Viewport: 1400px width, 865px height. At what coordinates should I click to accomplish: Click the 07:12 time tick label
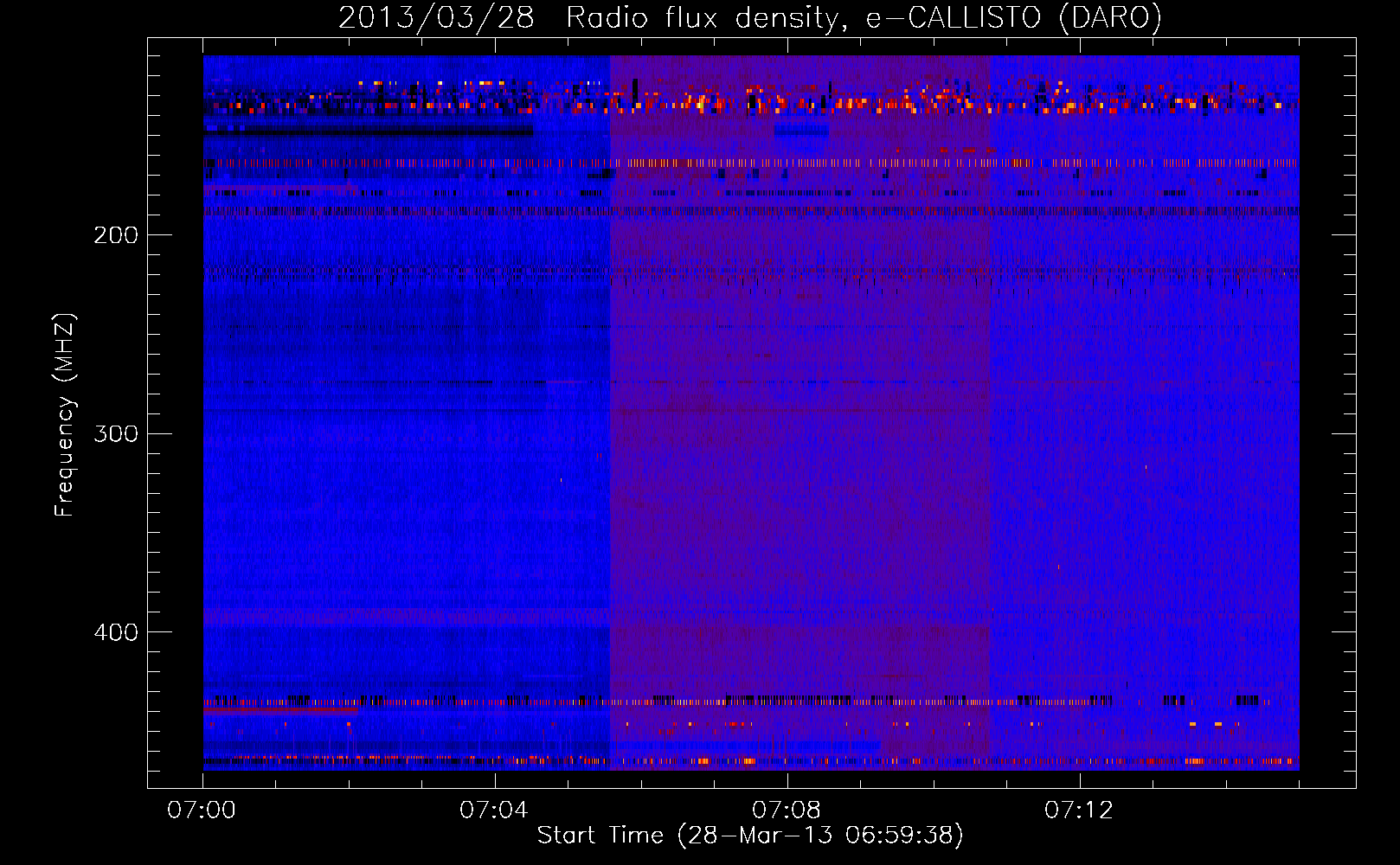click(x=1079, y=811)
